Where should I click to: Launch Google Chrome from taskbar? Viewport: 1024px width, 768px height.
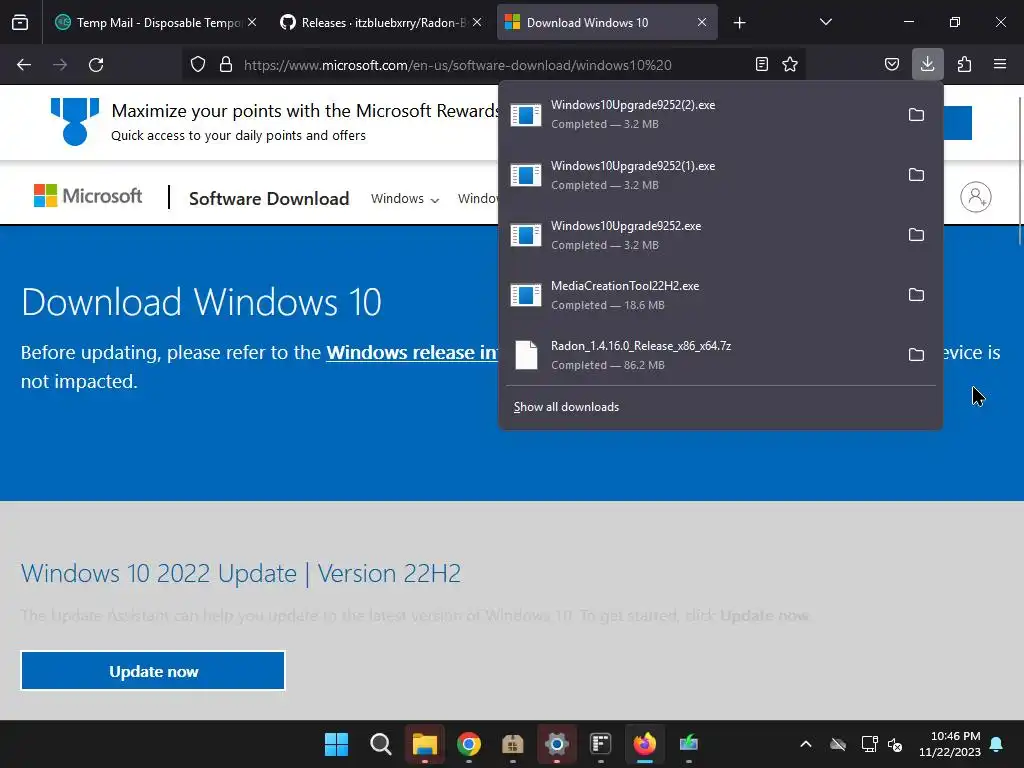pos(468,744)
